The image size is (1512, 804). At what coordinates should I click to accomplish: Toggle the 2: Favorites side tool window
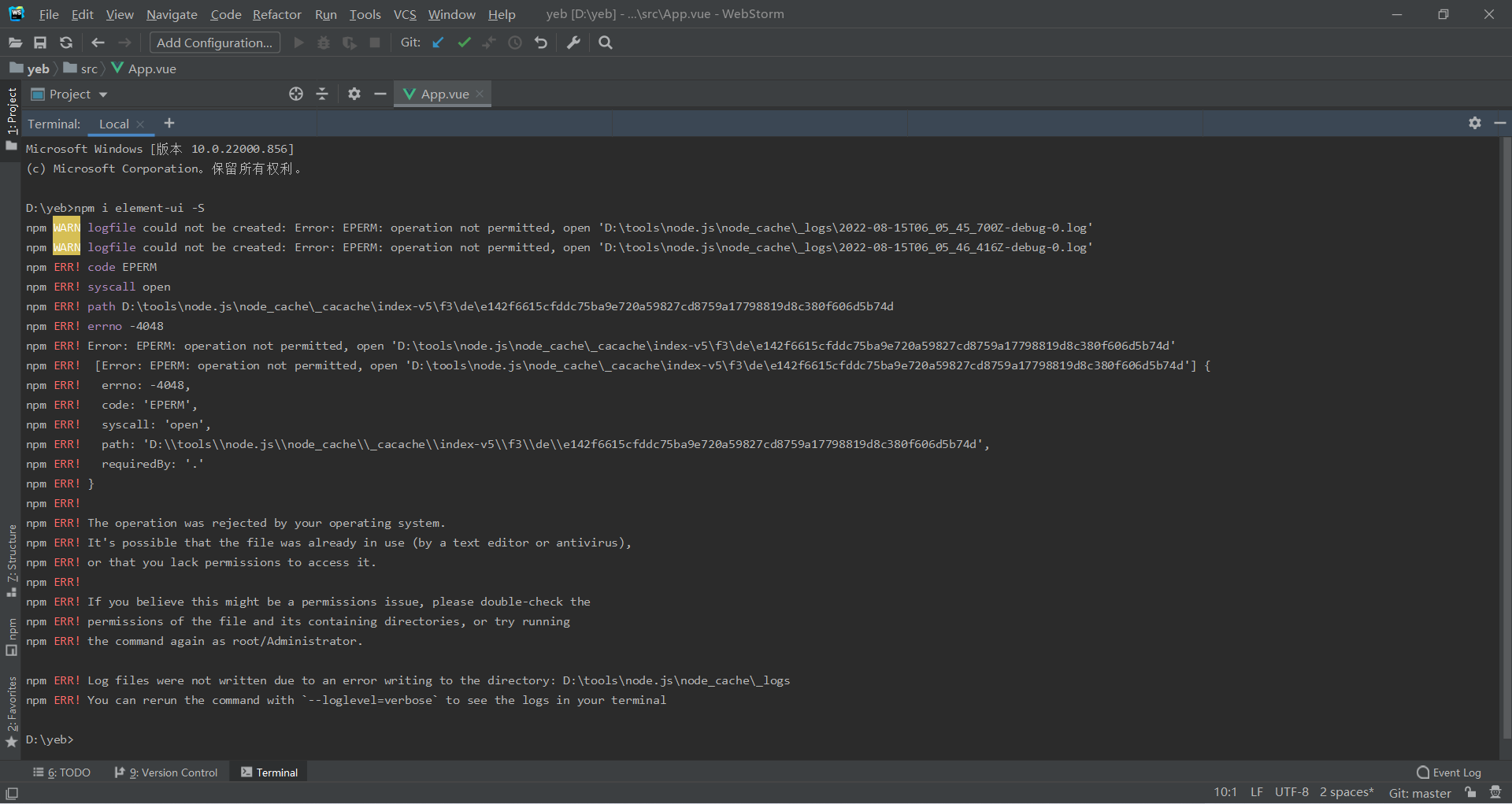tap(11, 712)
